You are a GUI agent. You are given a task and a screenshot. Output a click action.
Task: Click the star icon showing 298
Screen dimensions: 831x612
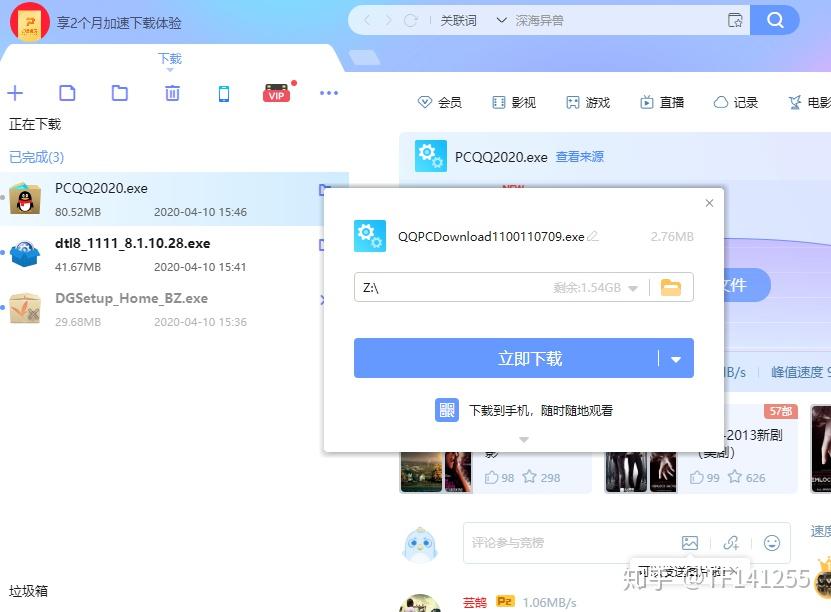(x=529, y=477)
